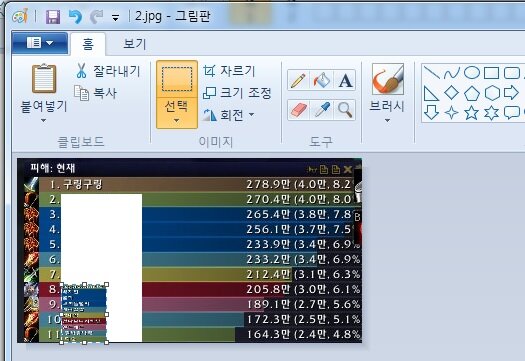Viewport: 525px width, 361px height.
Task: Select the Color picker eyedropper tool
Action: pos(321,110)
